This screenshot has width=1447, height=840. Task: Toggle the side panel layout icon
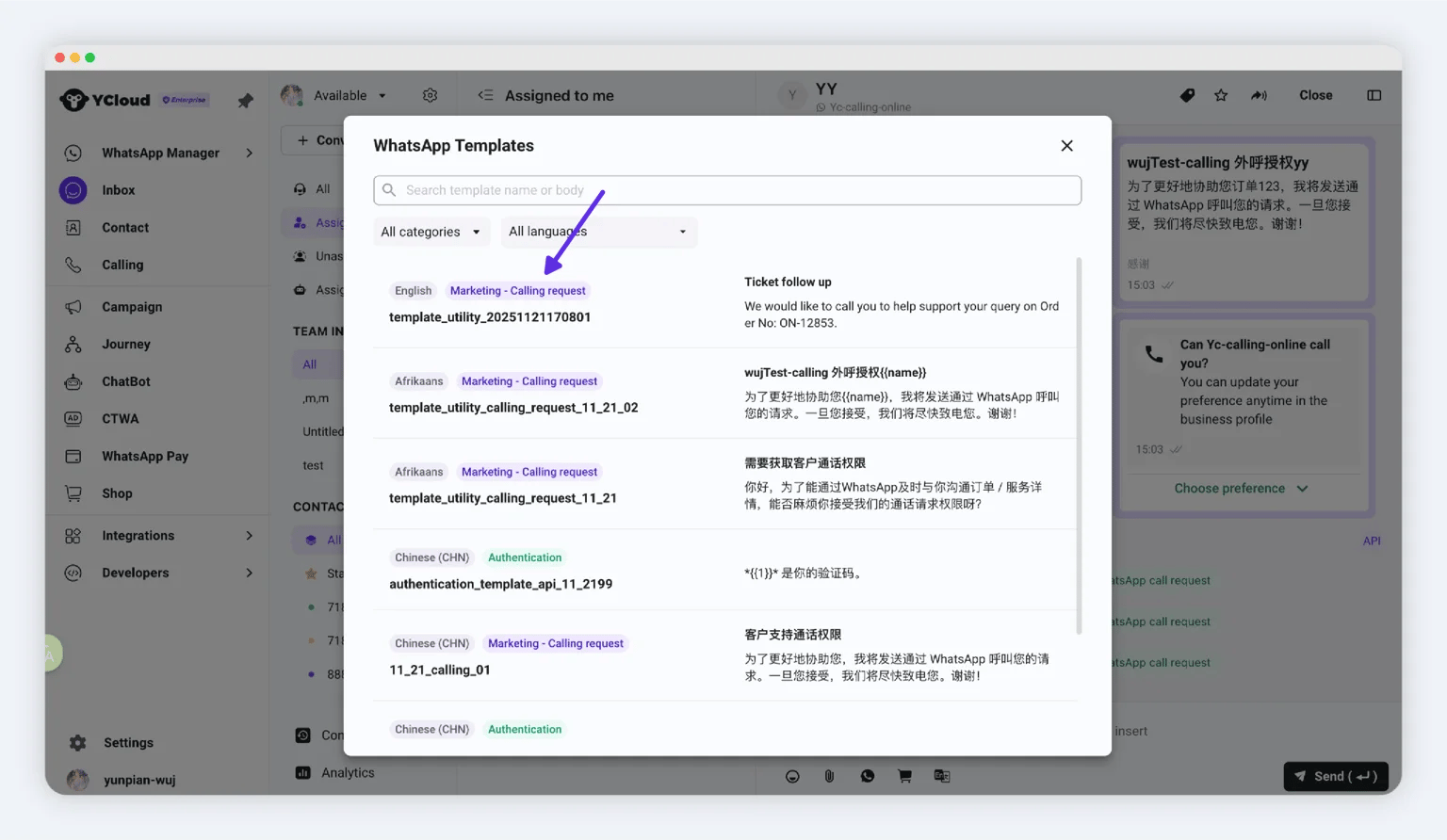1374,95
